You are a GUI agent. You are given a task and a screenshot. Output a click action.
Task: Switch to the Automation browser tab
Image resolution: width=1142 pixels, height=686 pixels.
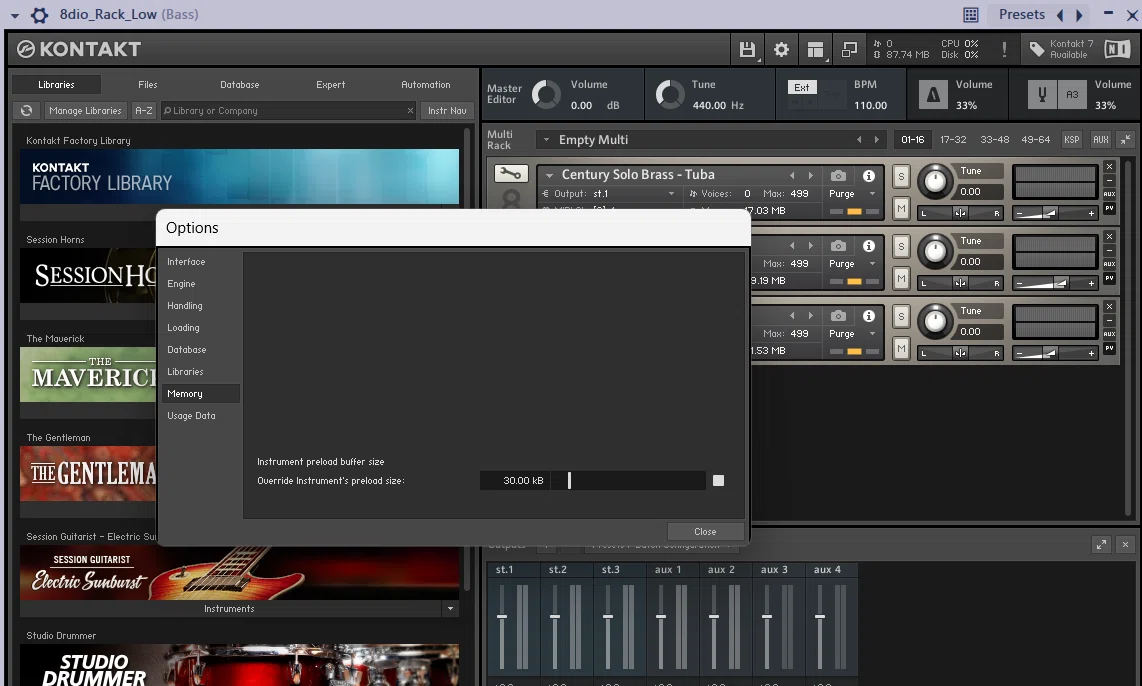pos(426,84)
